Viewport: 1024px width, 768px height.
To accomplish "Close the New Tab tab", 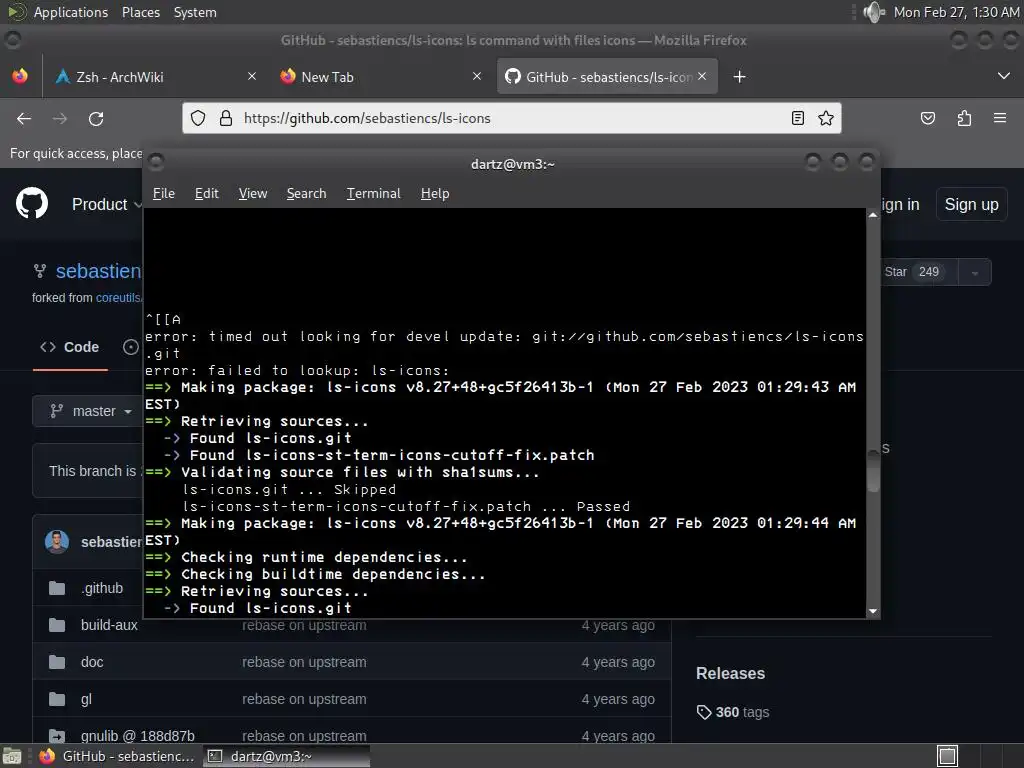I will [x=477, y=76].
